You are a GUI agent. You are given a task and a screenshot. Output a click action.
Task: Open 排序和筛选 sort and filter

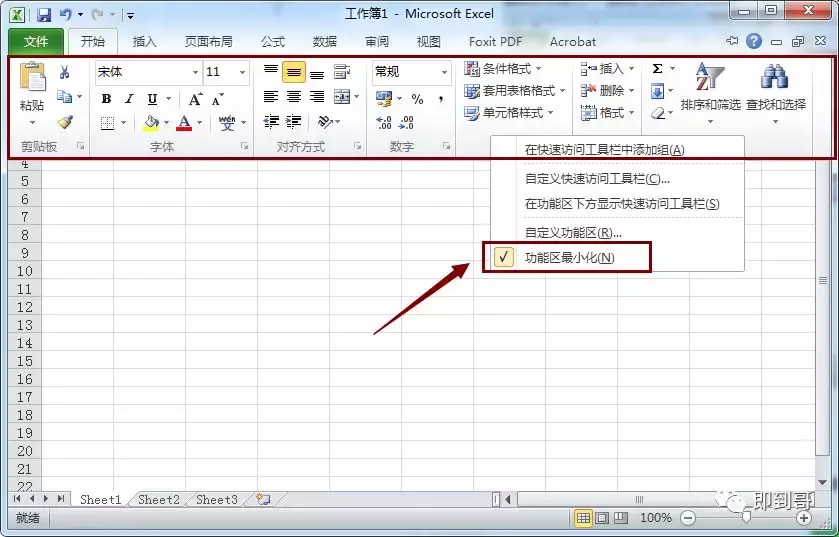[x=711, y=92]
